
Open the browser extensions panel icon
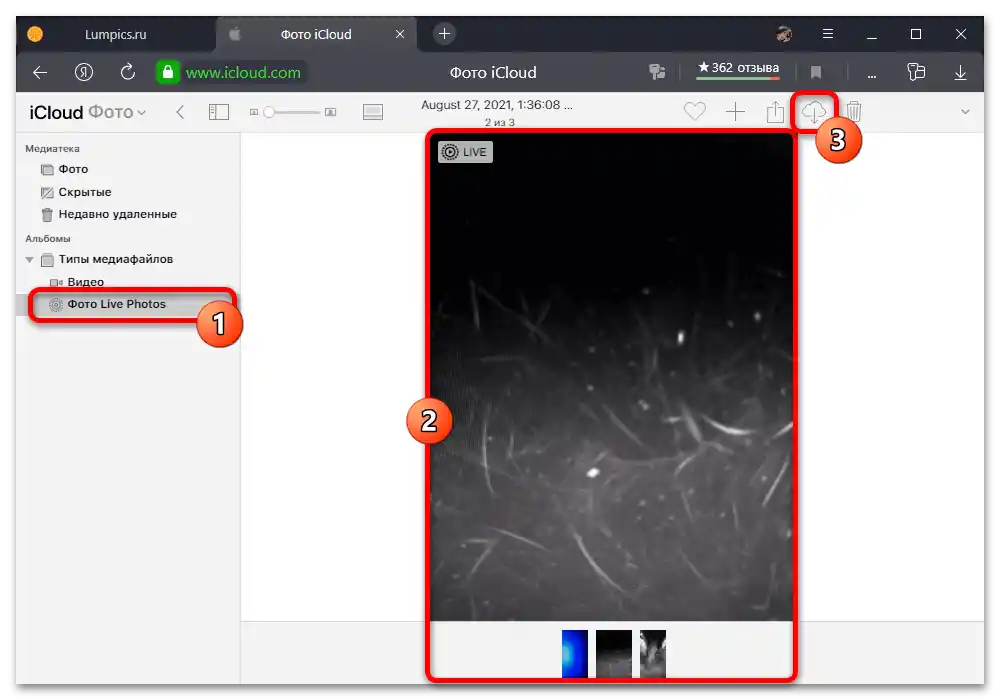(x=916, y=72)
